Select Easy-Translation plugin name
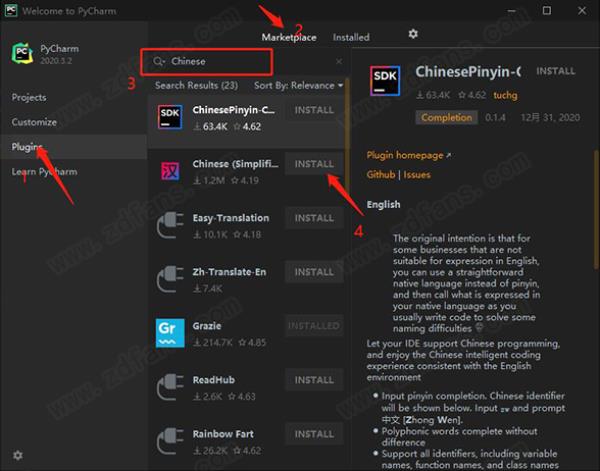This screenshot has height=471, width=600. point(231,218)
